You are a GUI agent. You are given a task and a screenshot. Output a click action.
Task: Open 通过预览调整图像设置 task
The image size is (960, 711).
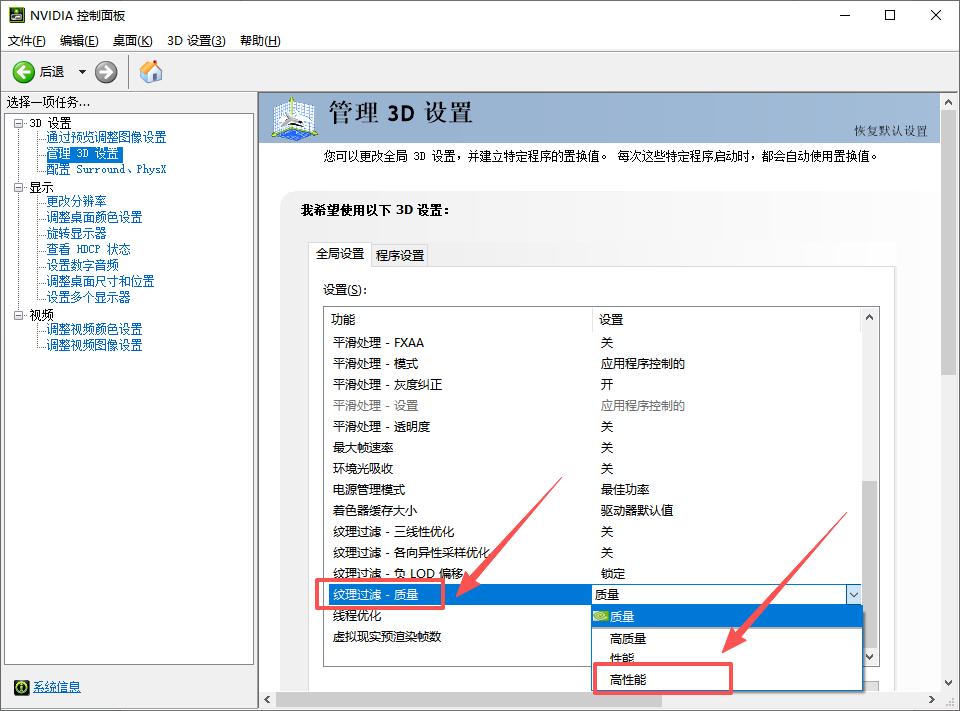[107, 137]
